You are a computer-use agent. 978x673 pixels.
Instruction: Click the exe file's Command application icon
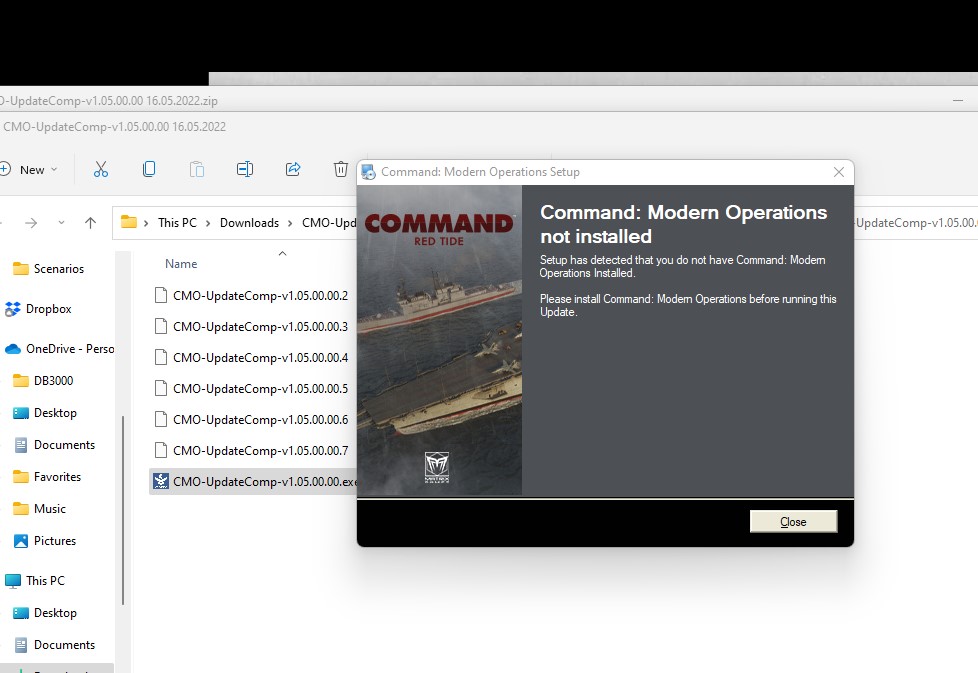pyautogui.click(x=161, y=481)
